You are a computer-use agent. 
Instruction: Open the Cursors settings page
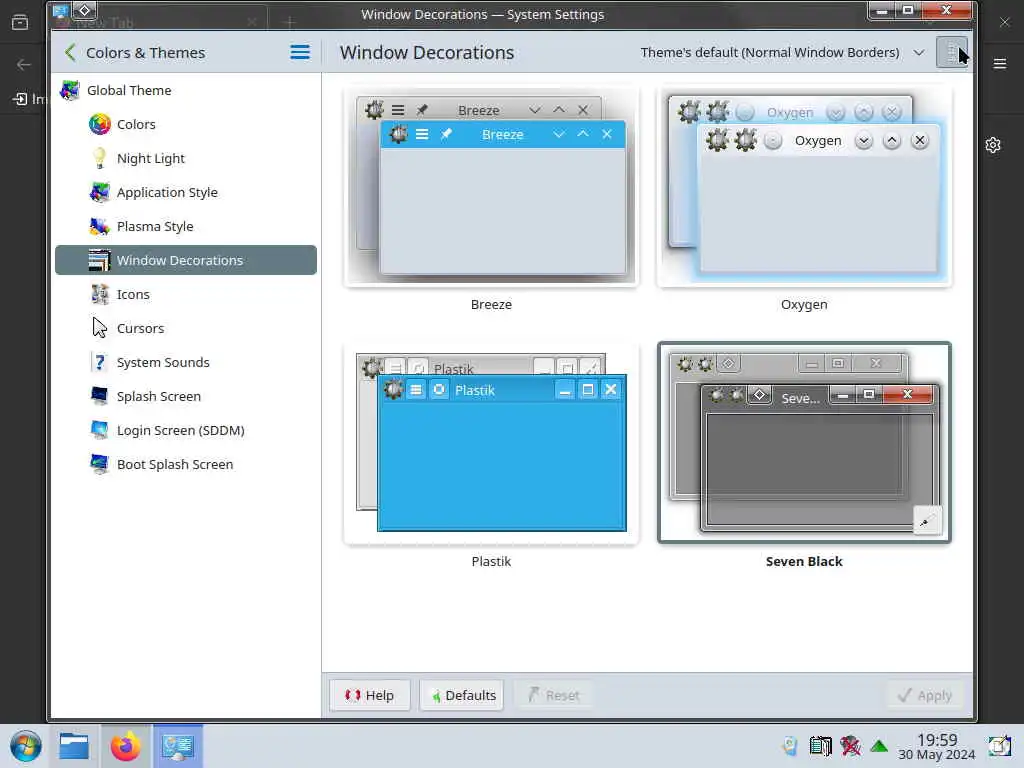(x=186, y=328)
